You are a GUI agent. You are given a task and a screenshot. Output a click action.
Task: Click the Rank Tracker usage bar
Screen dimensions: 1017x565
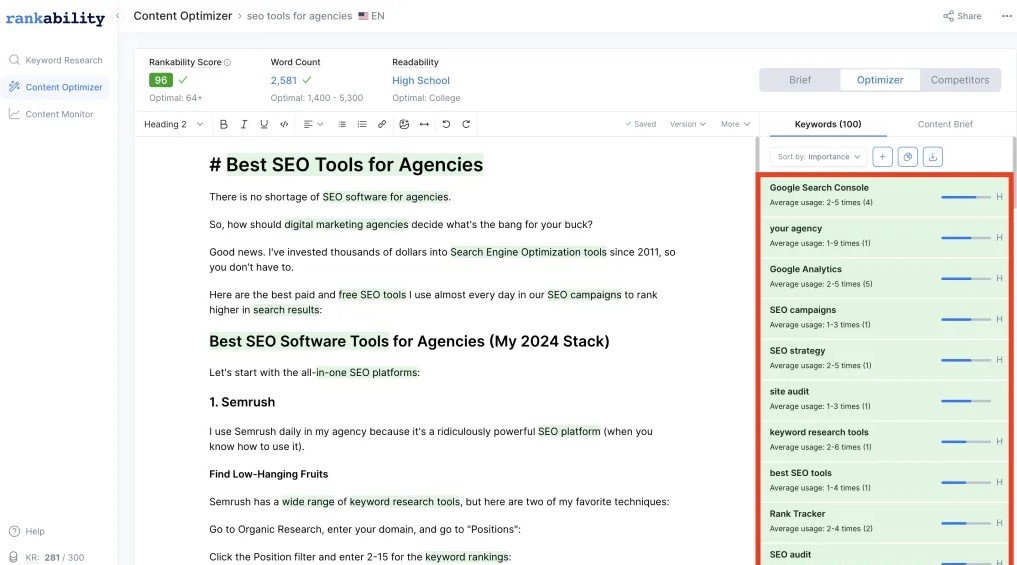[965, 523]
